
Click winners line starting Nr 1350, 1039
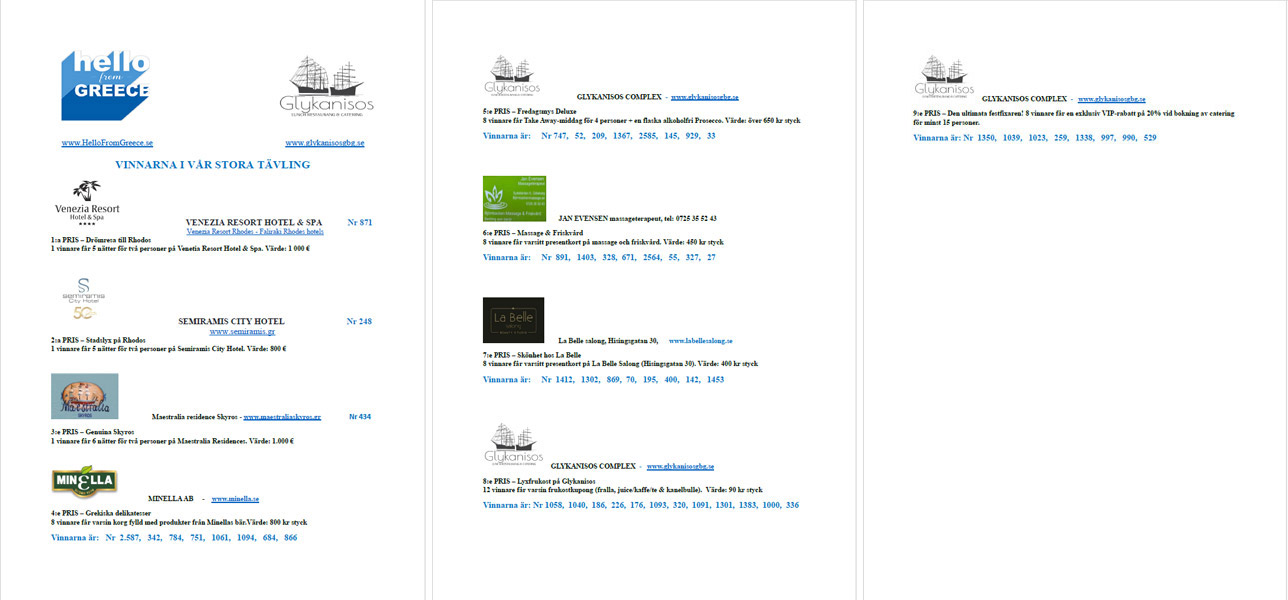pyautogui.click(x=1035, y=138)
